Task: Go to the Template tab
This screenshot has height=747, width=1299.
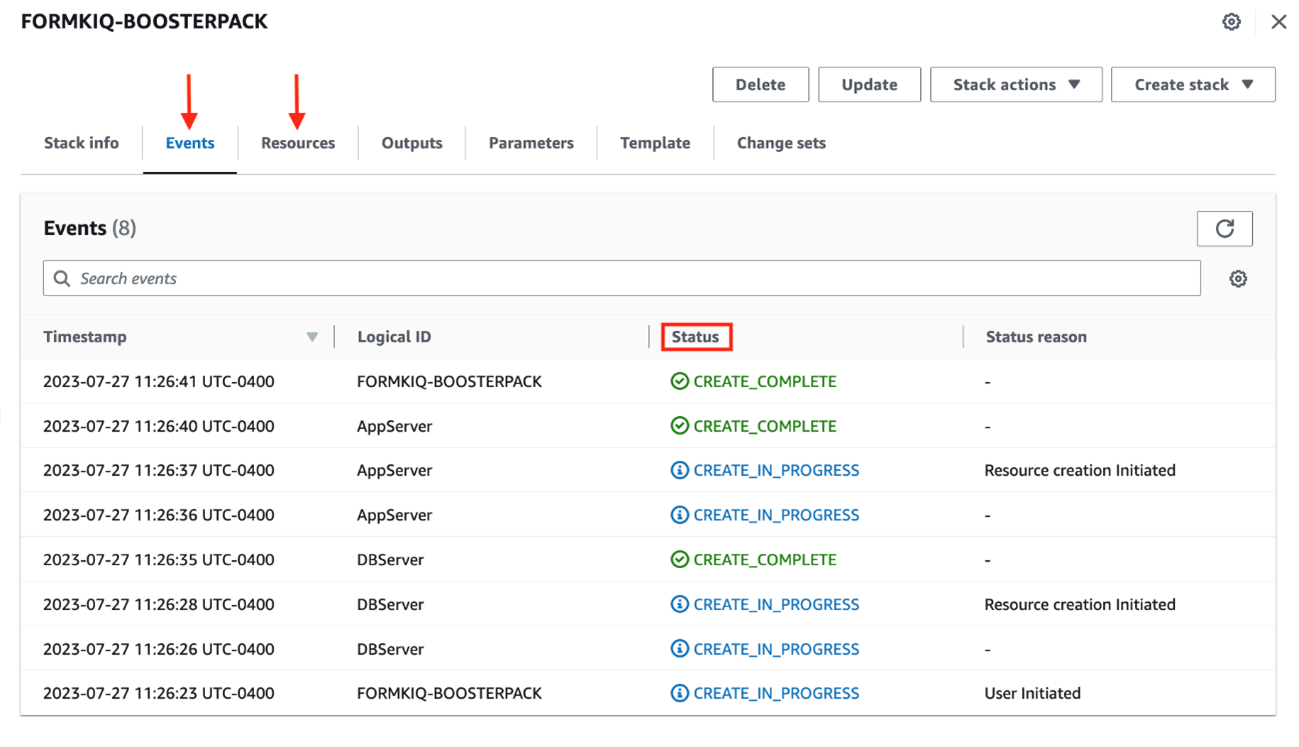Action: click(655, 143)
